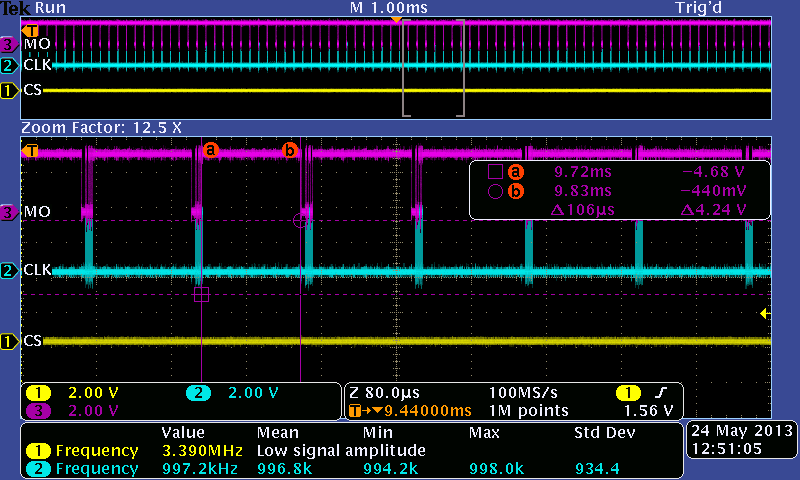The width and height of the screenshot is (800, 480).
Task: Click the orange trigger position marker at top
Action: [396, 20]
